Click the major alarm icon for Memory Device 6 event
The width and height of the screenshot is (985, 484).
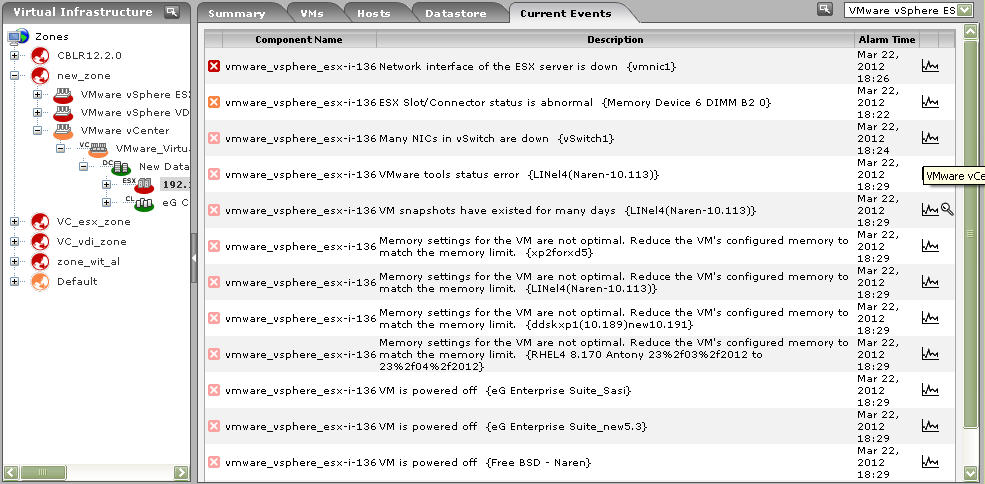pyautogui.click(x=214, y=102)
